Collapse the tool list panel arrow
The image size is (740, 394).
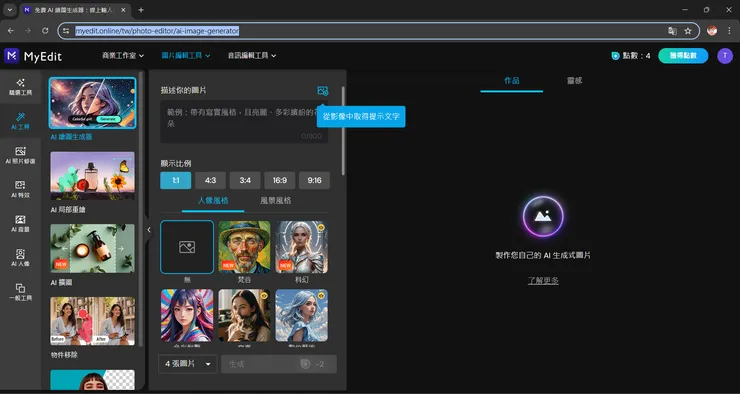point(149,230)
